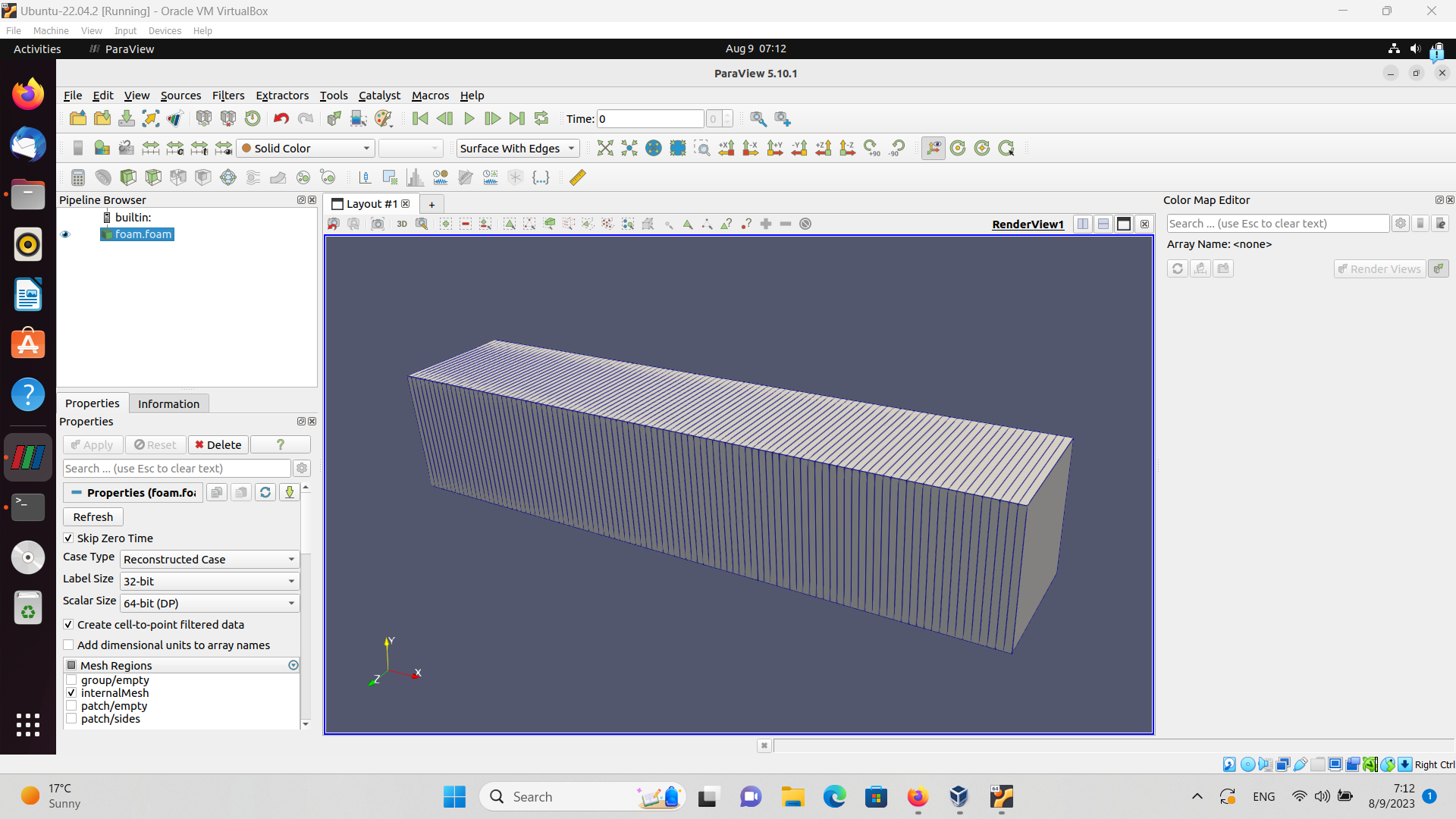This screenshot has width=1456, height=819.
Task: Rotate view 90 degrees clockwise icon
Action: tap(873, 149)
